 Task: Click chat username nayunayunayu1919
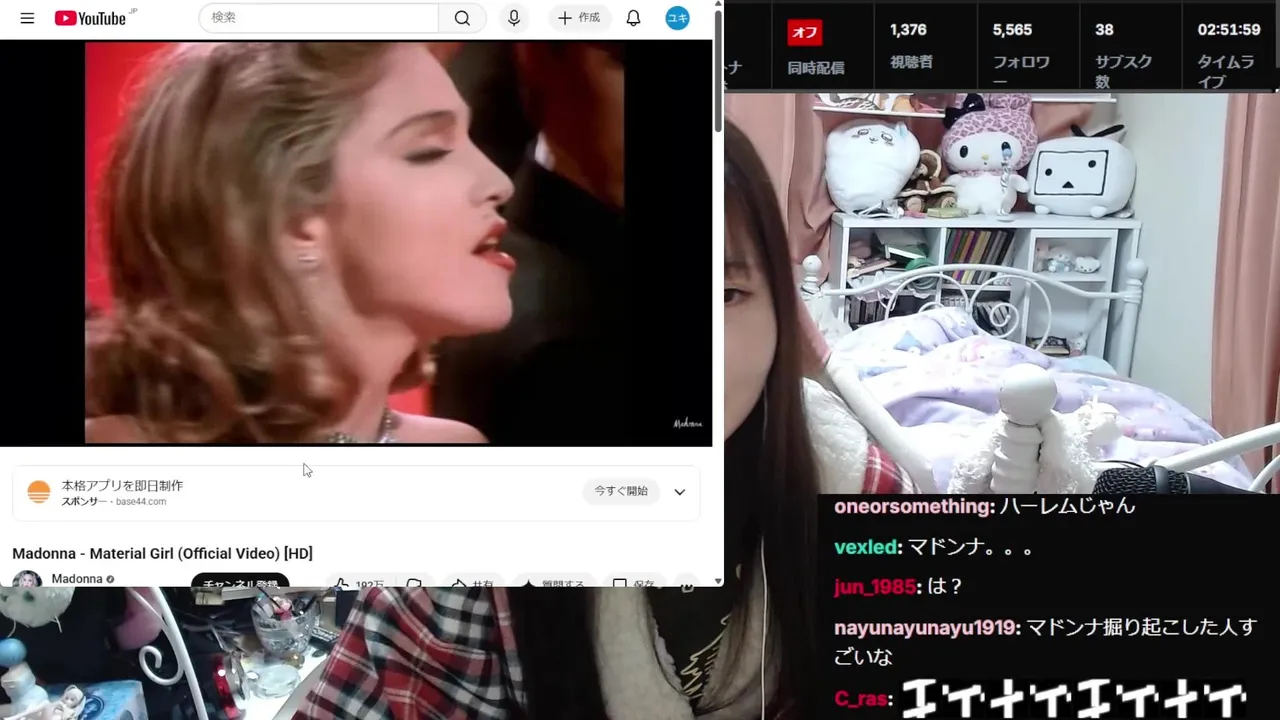[x=926, y=628]
